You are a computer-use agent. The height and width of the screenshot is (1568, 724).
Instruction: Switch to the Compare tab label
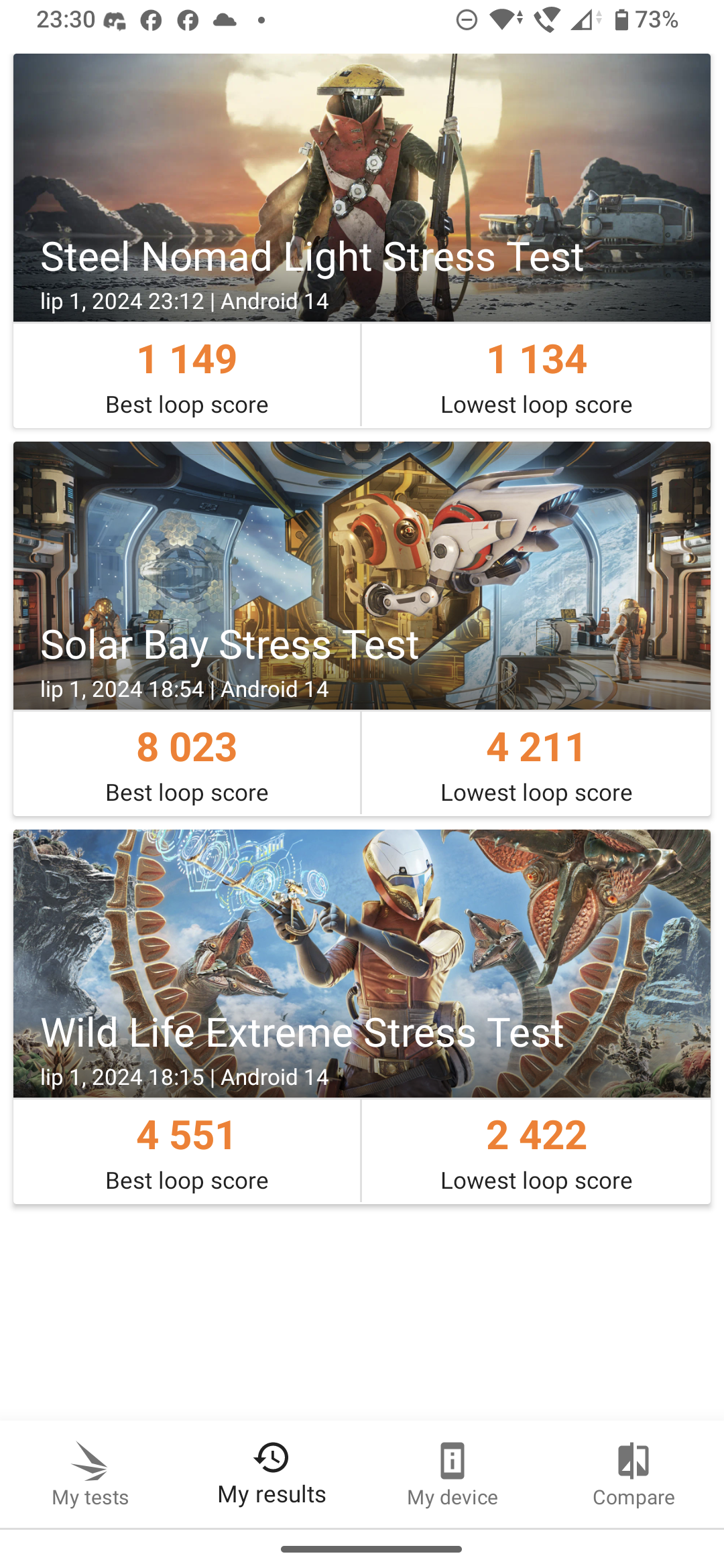click(633, 1498)
